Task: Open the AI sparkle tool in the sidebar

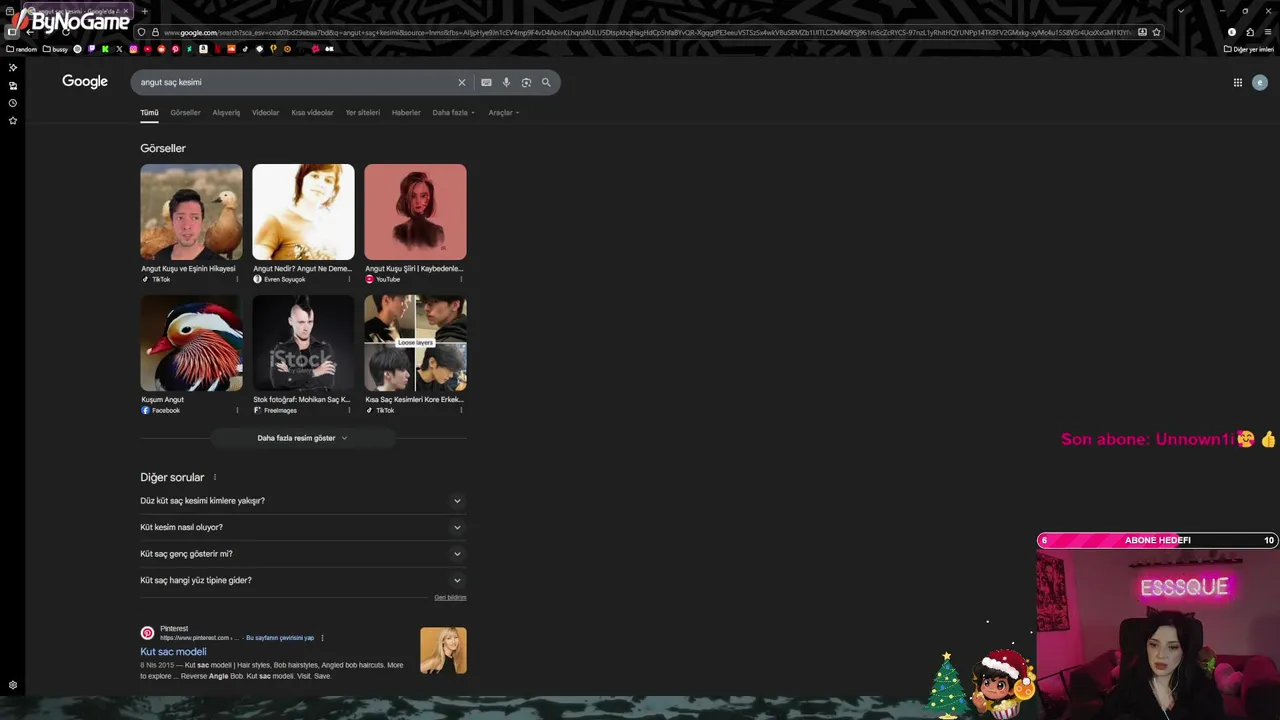Action: tap(13, 68)
